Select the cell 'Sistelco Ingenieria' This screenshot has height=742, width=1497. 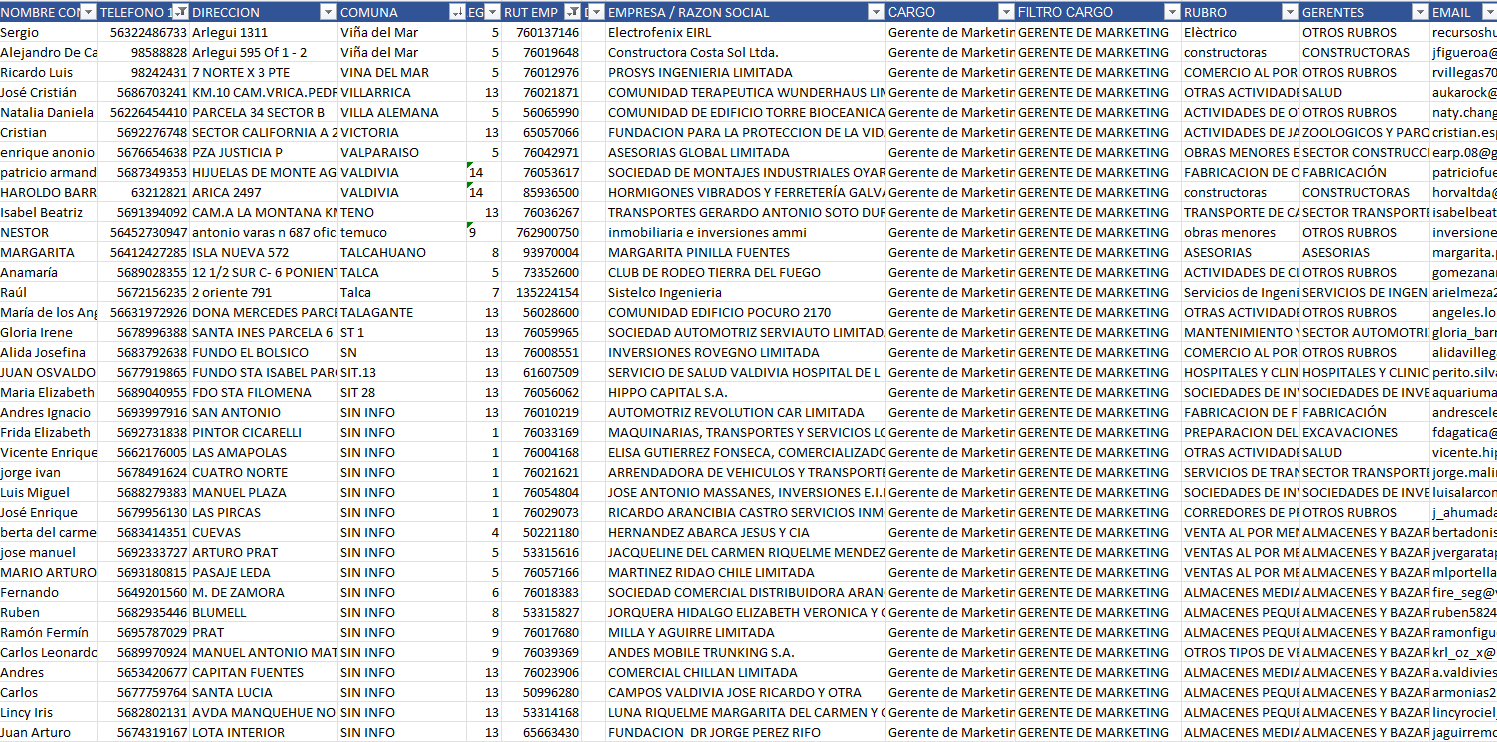(745, 292)
